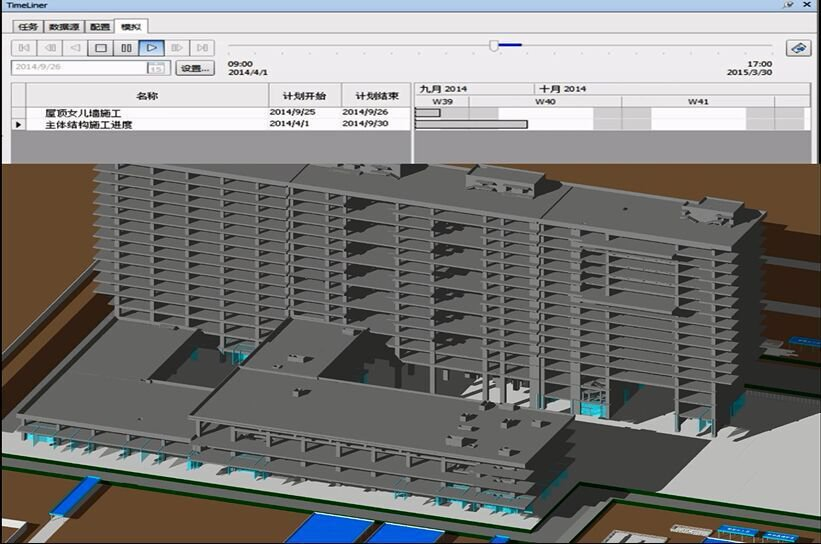
Task: Click the simulation end label 2015/3/30
Action: point(749,72)
